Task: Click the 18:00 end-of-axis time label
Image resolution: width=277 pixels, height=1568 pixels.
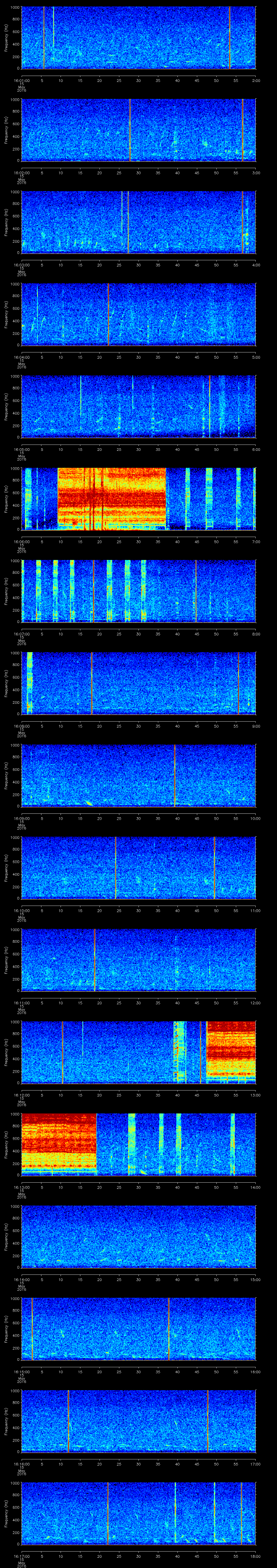Action: pos(255,1556)
